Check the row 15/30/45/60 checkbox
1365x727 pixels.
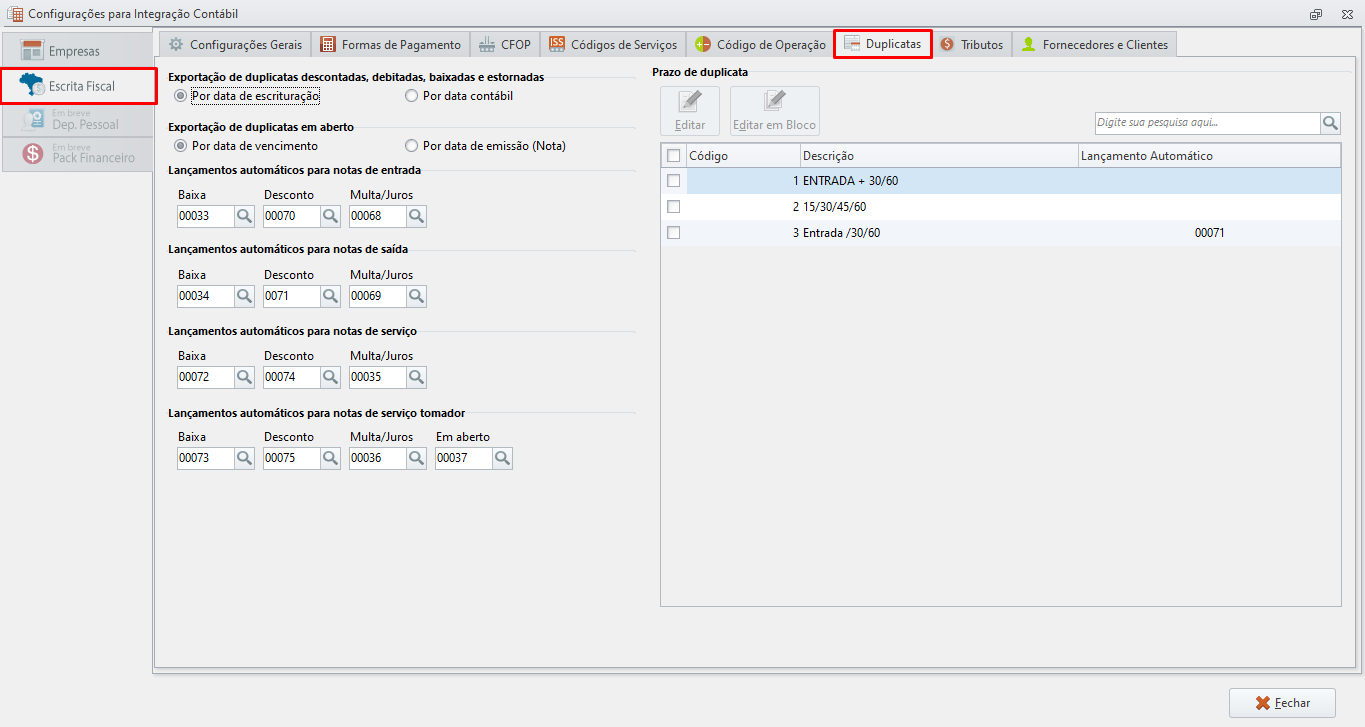click(674, 207)
